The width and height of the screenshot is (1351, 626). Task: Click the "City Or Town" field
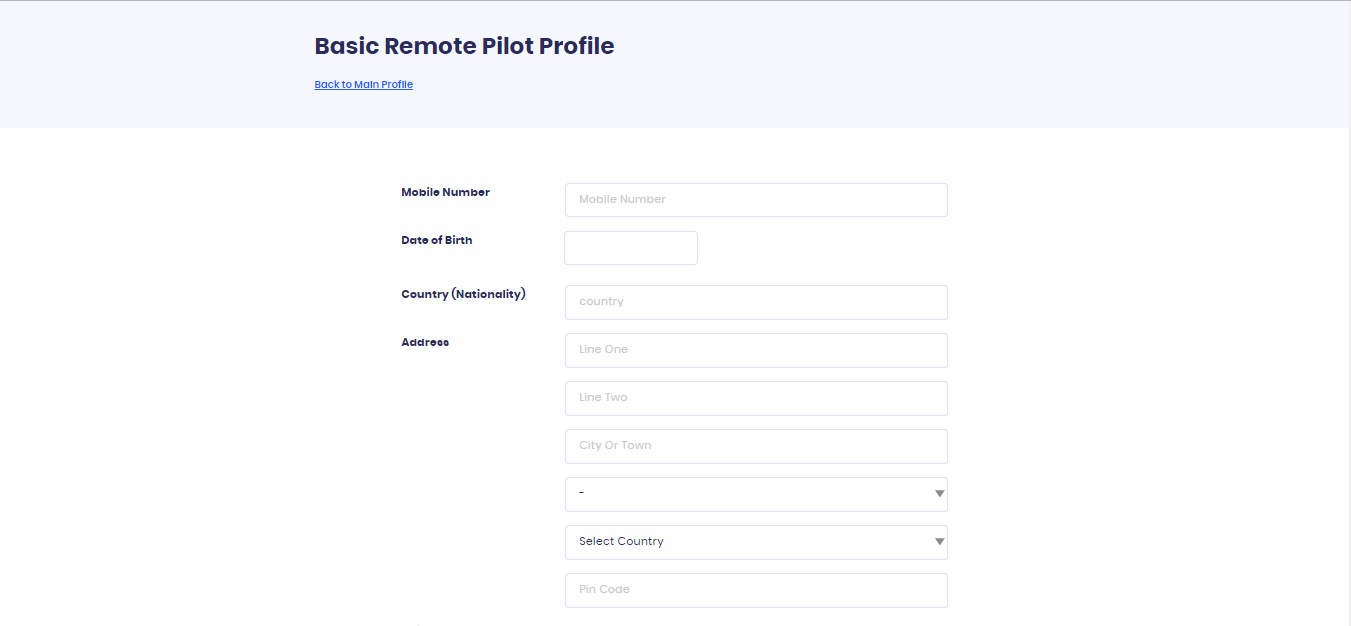(x=755, y=446)
